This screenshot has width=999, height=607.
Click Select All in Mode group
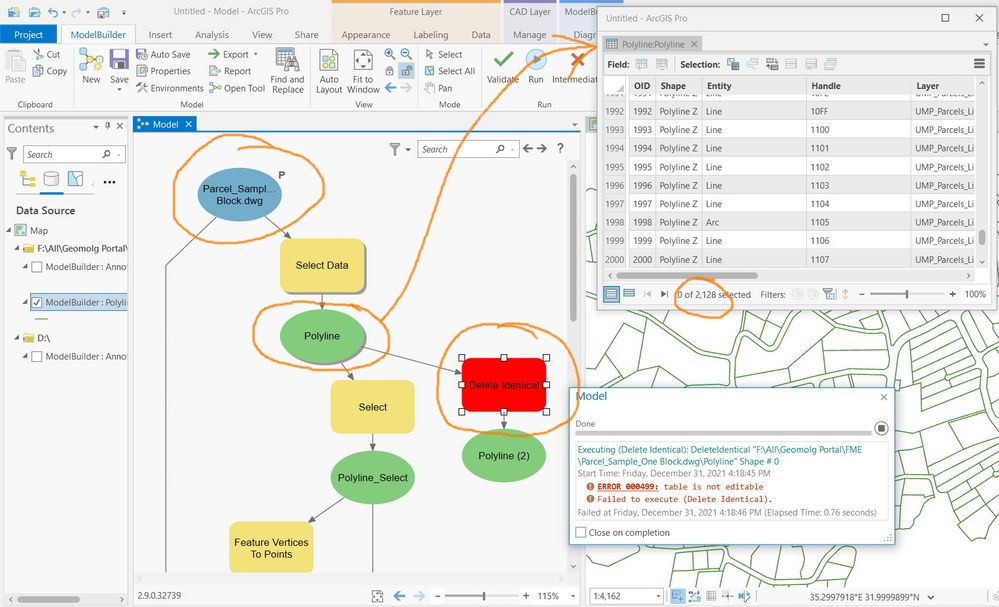click(450, 71)
